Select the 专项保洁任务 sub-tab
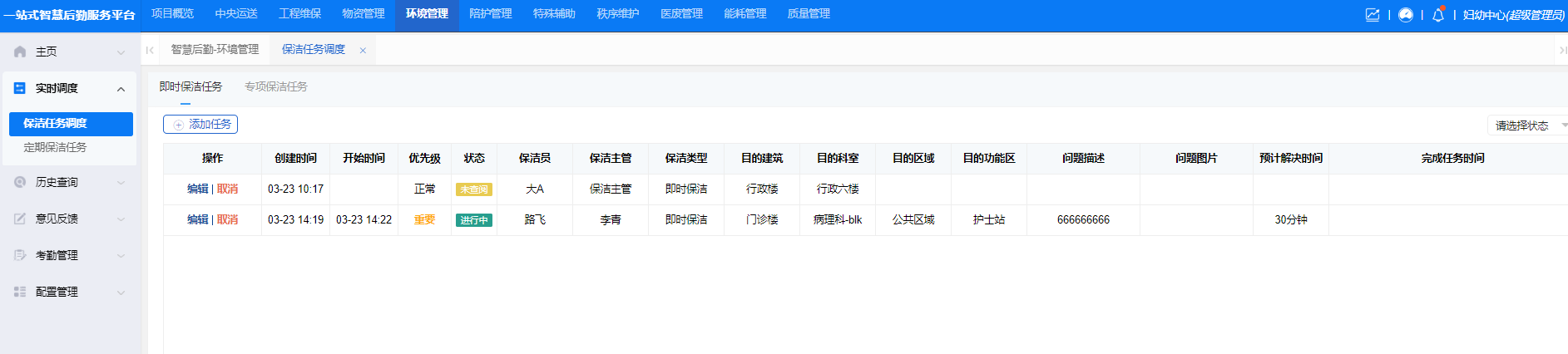Screen dimensions: 1568x354 (x=276, y=86)
